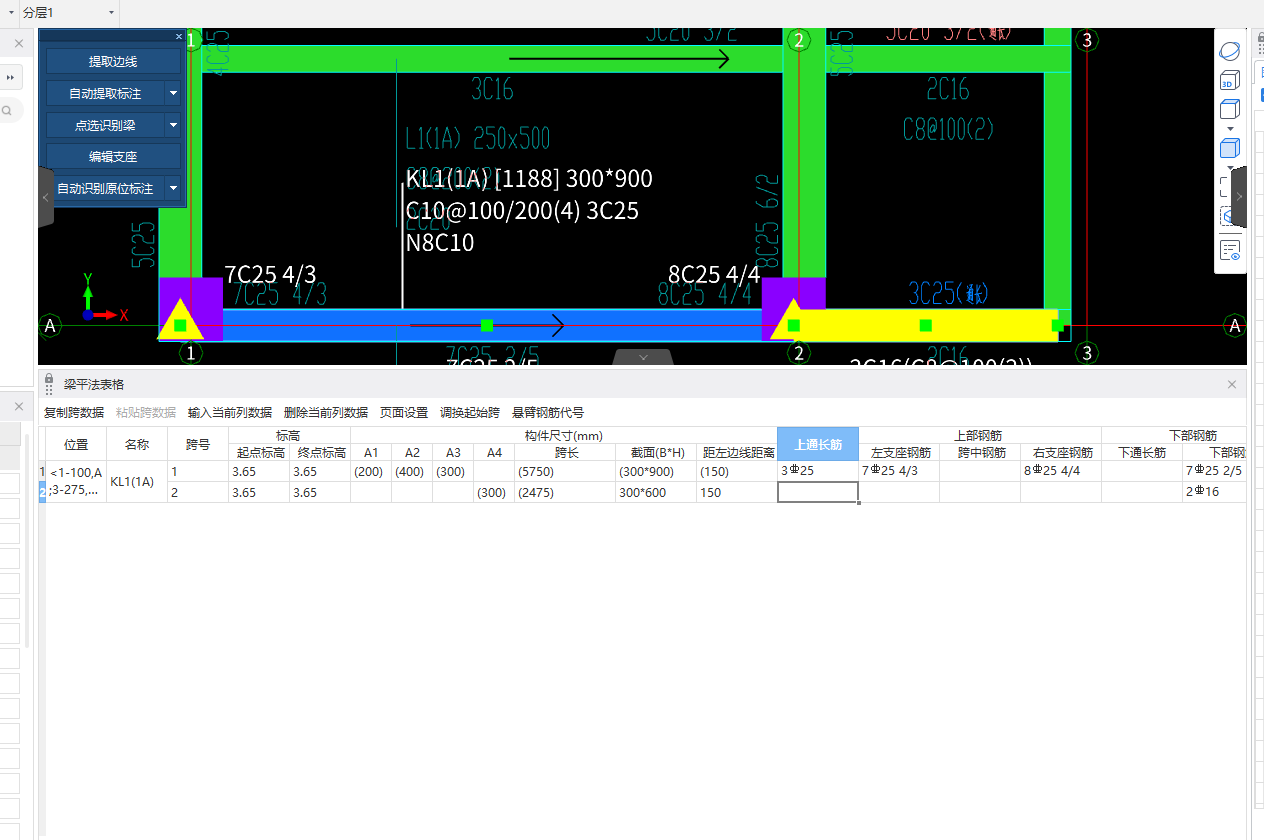Click the green grip at blue beam midpoint
The height and width of the screenshot is (840, 1264).
click(x=487, y=325)
